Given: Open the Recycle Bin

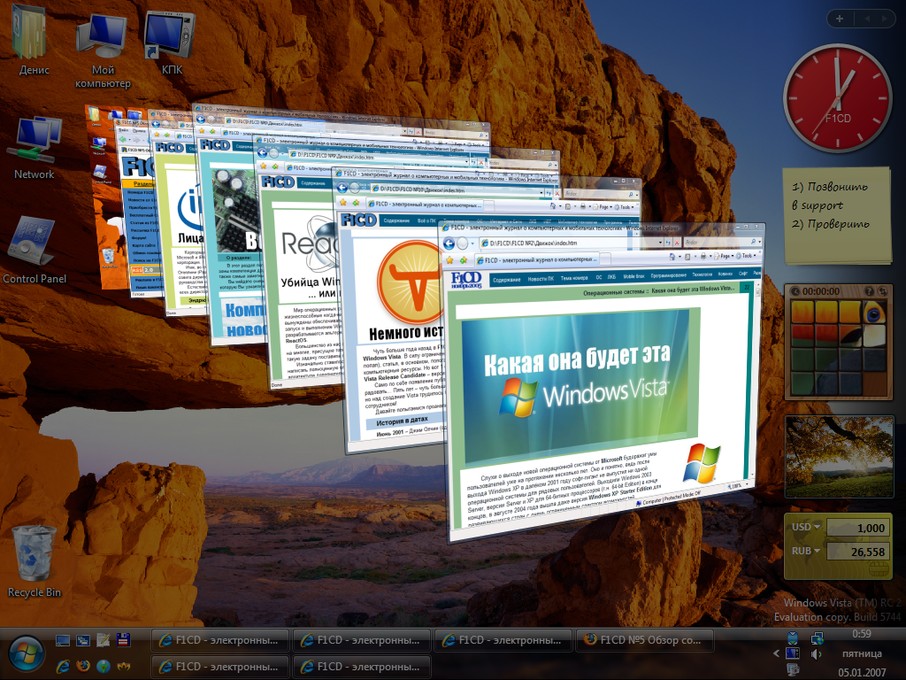Looking at the screenshot, I should click(34, 562).
